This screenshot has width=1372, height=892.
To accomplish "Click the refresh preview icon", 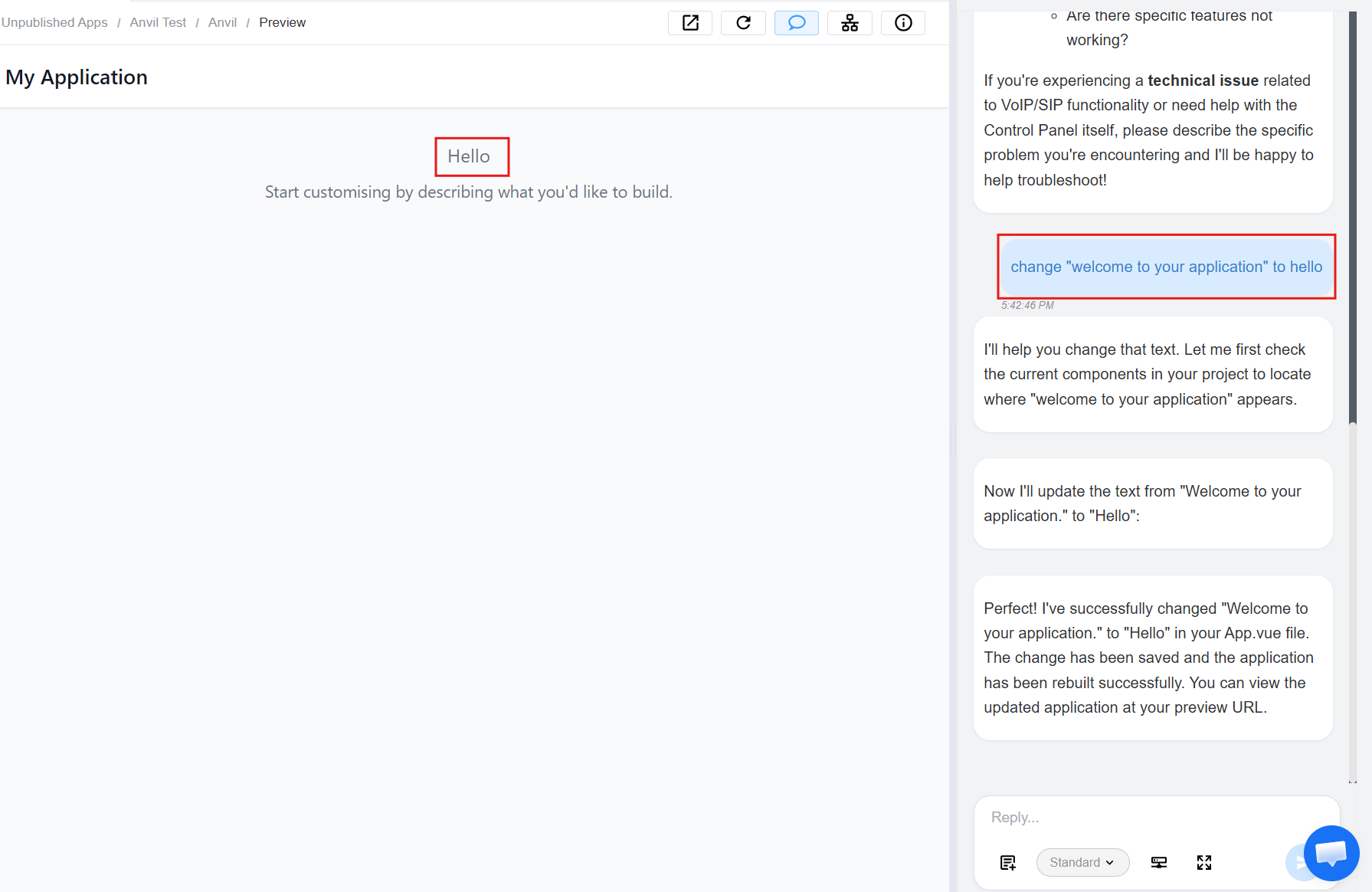I will tap(743, 23).
